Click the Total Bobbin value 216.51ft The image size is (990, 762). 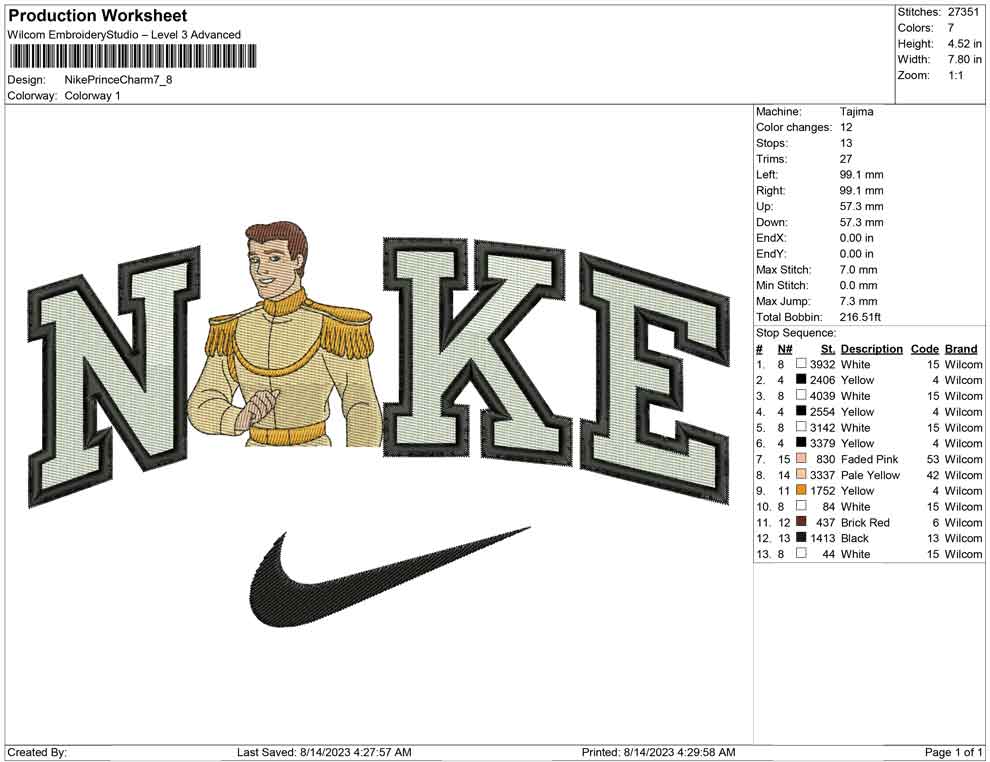pos(860,317)
